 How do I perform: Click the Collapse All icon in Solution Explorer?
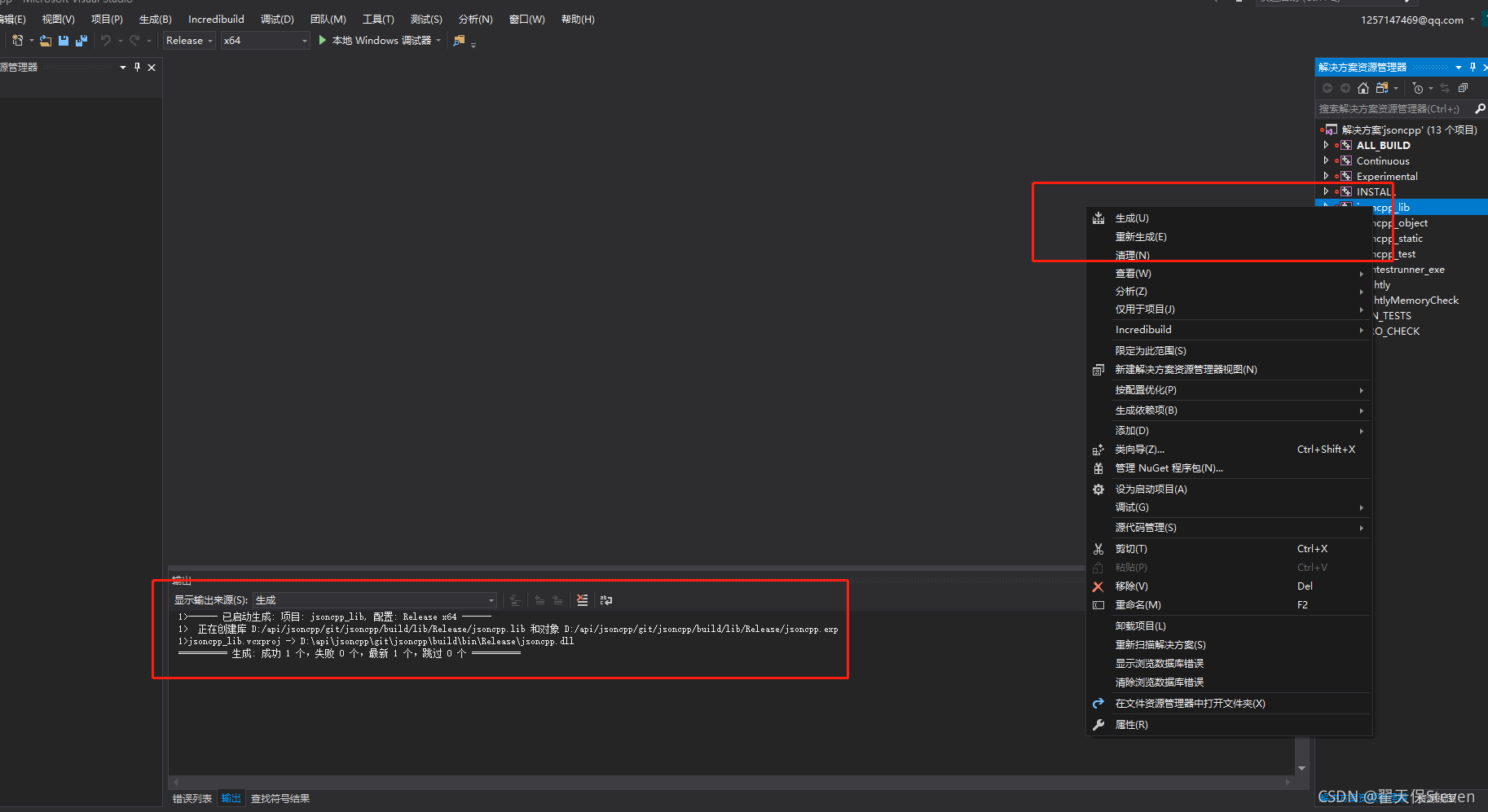tap(1463, 88)
